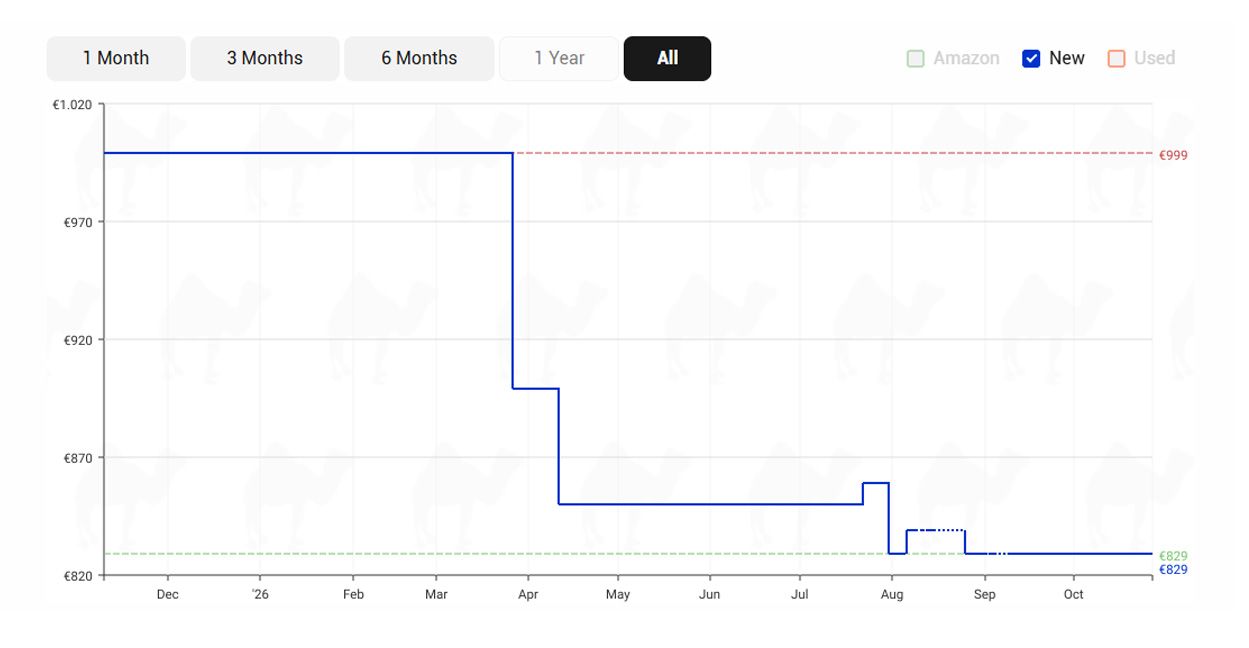The width and height of the screenshot is (1249, 648).
Task: Switch to the 6 Months range
Action: point(419,58)
